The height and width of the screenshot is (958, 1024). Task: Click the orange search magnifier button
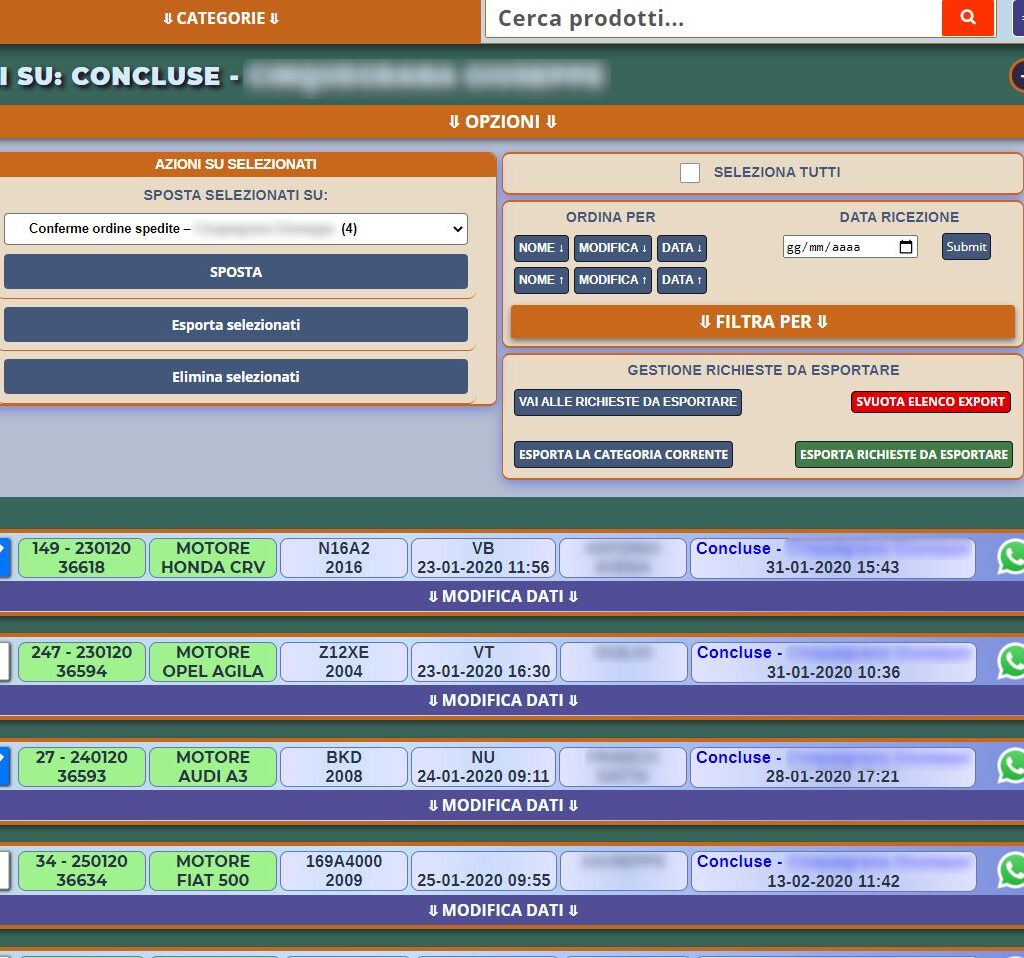tap(967, 18)
